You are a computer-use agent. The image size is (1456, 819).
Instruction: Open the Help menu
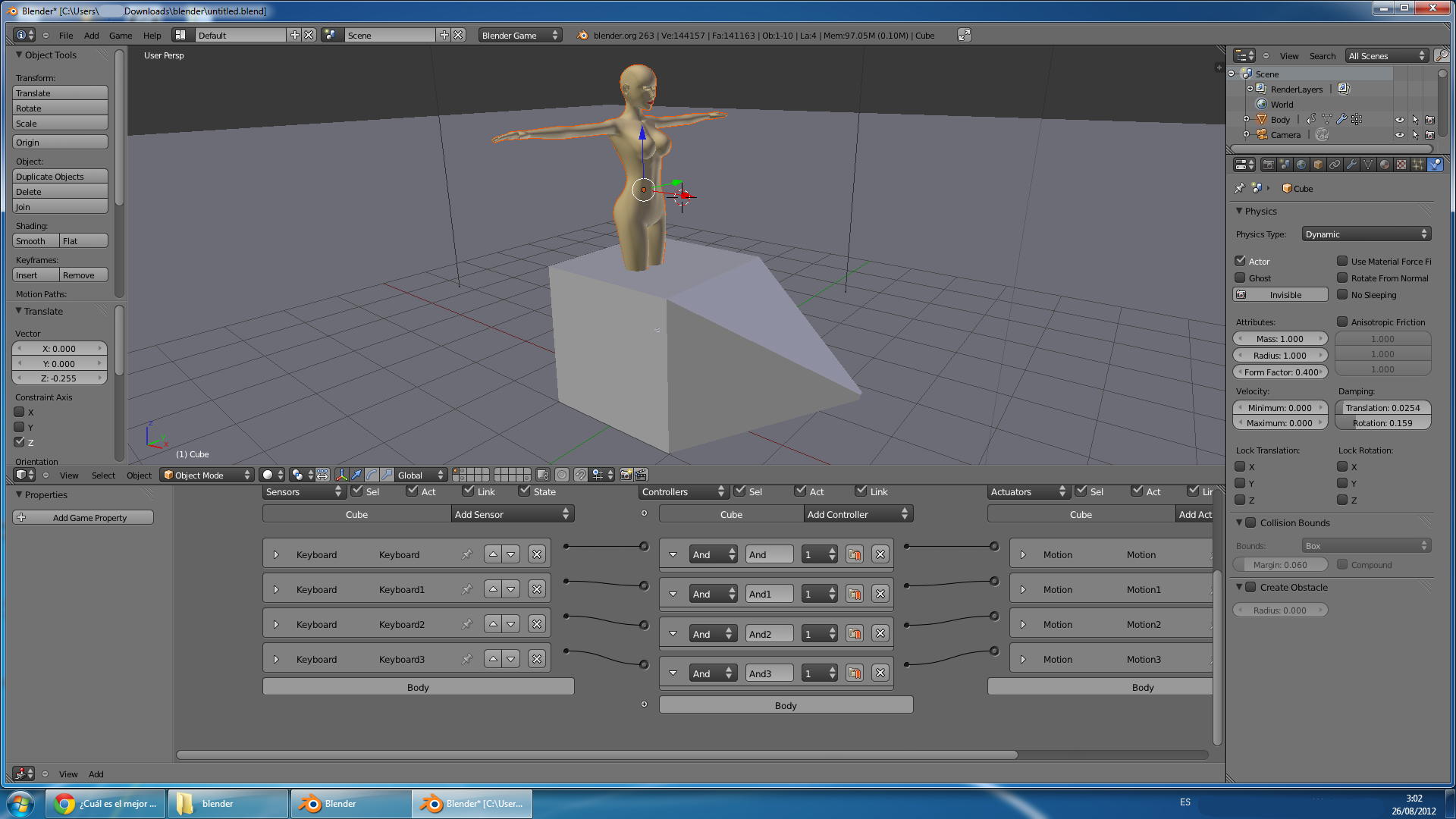coord(152,36)
